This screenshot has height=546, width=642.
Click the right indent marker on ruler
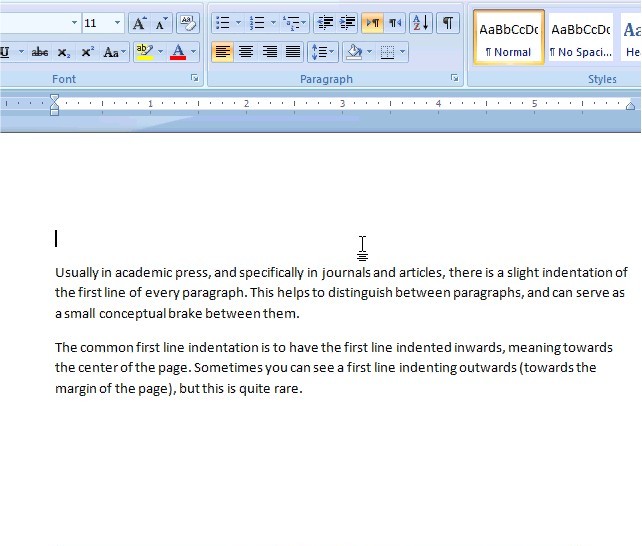(x=631, y=106)
